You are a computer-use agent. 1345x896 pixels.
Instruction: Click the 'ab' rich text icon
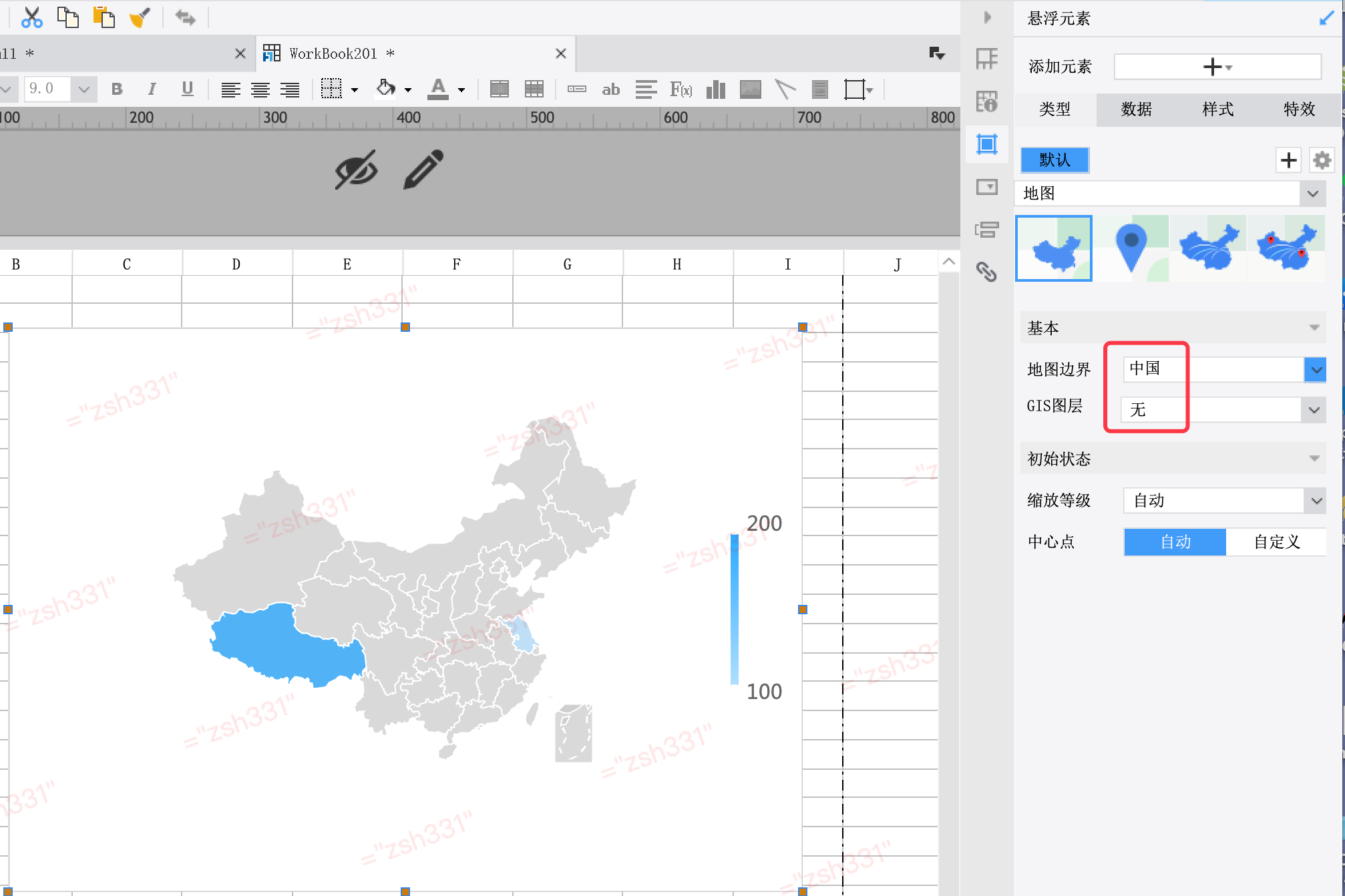(611, 89)
